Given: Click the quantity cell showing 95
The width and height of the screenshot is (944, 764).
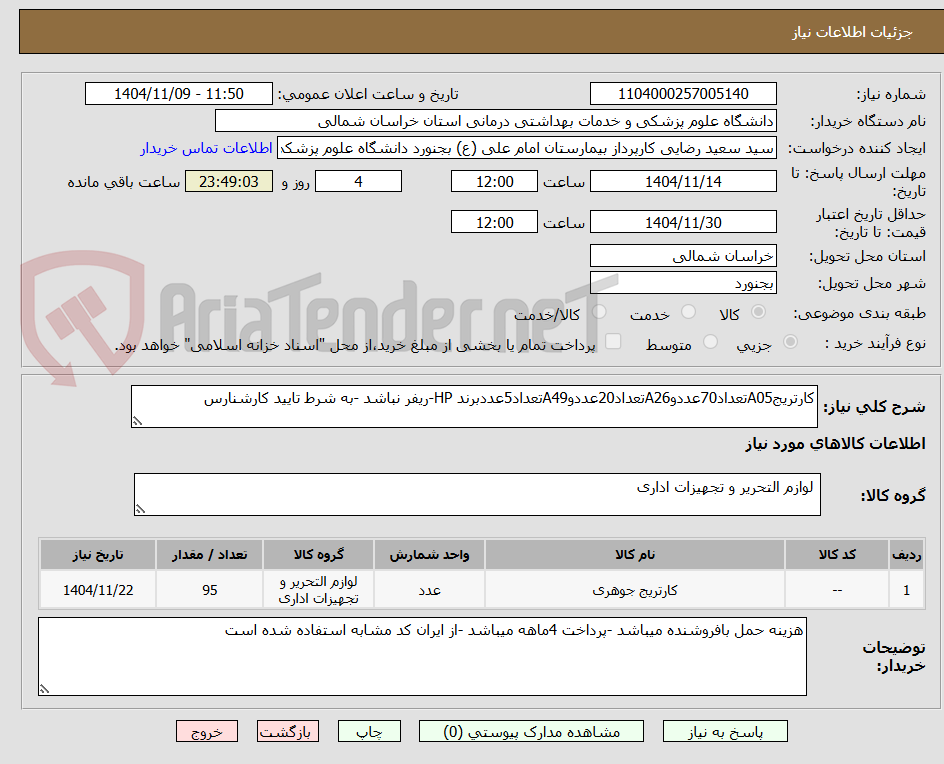Looking at the screenshot, I should [210, 590].
